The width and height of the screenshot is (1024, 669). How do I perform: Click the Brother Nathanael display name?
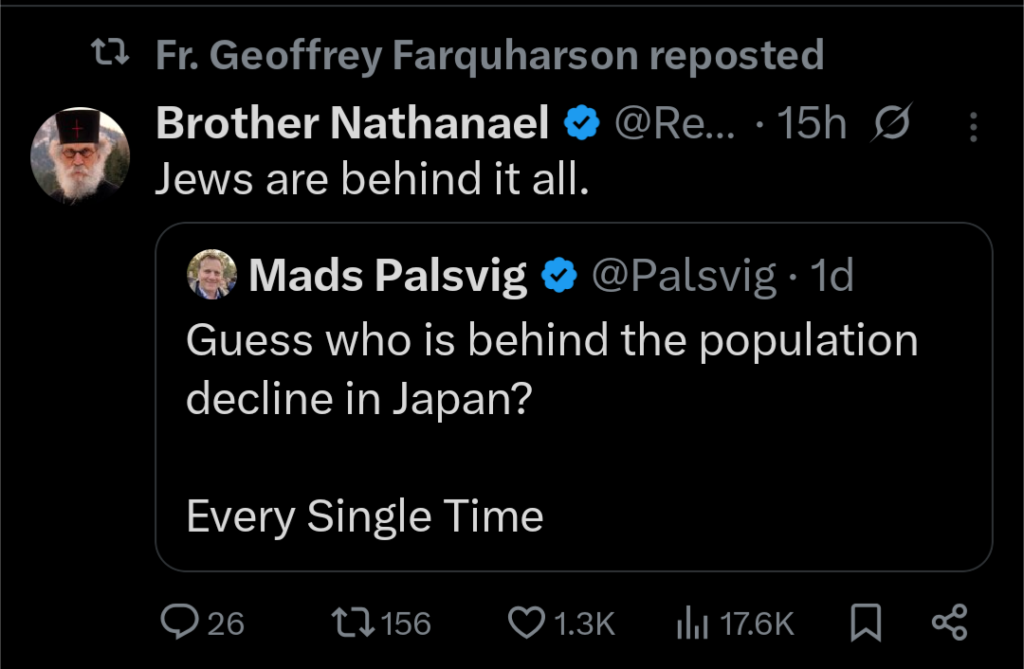352,125
